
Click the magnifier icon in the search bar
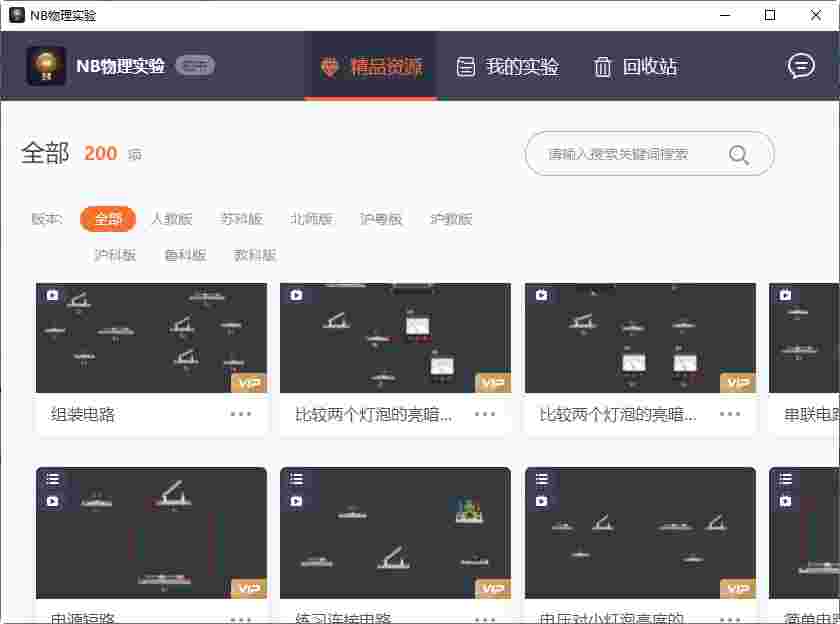coord(738,154)
